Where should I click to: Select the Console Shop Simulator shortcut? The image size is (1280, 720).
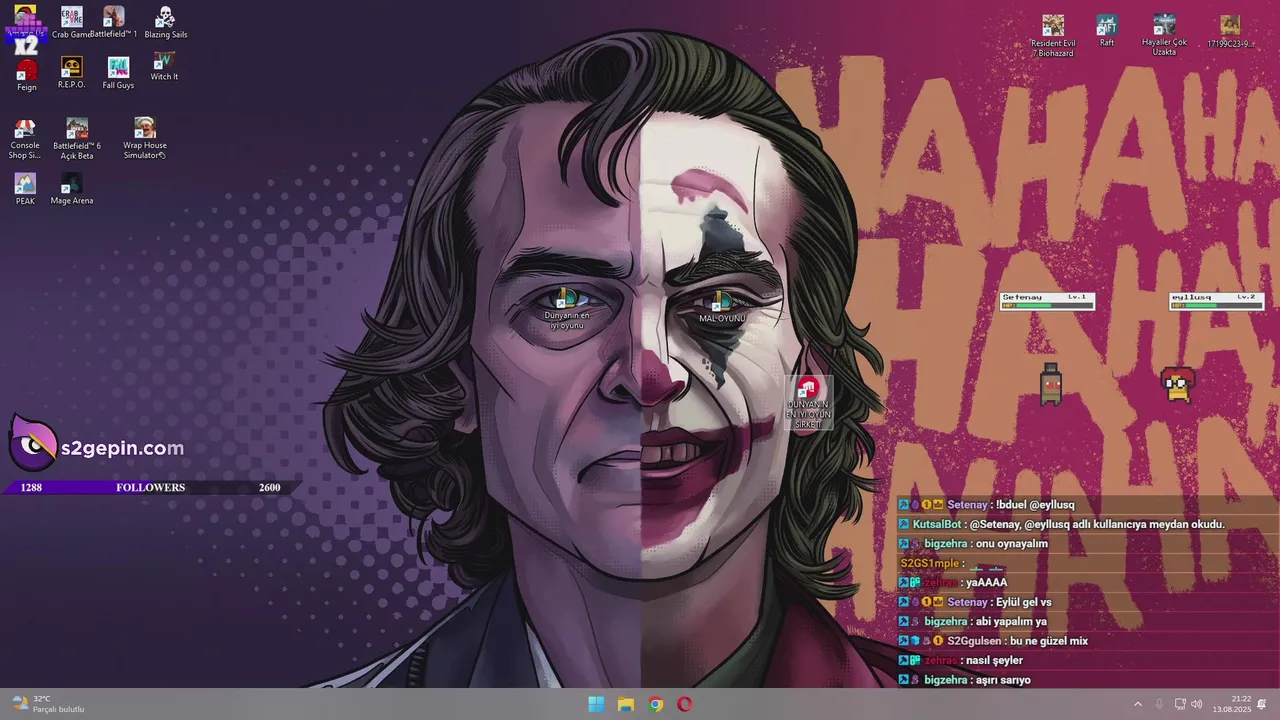point(25,139)
